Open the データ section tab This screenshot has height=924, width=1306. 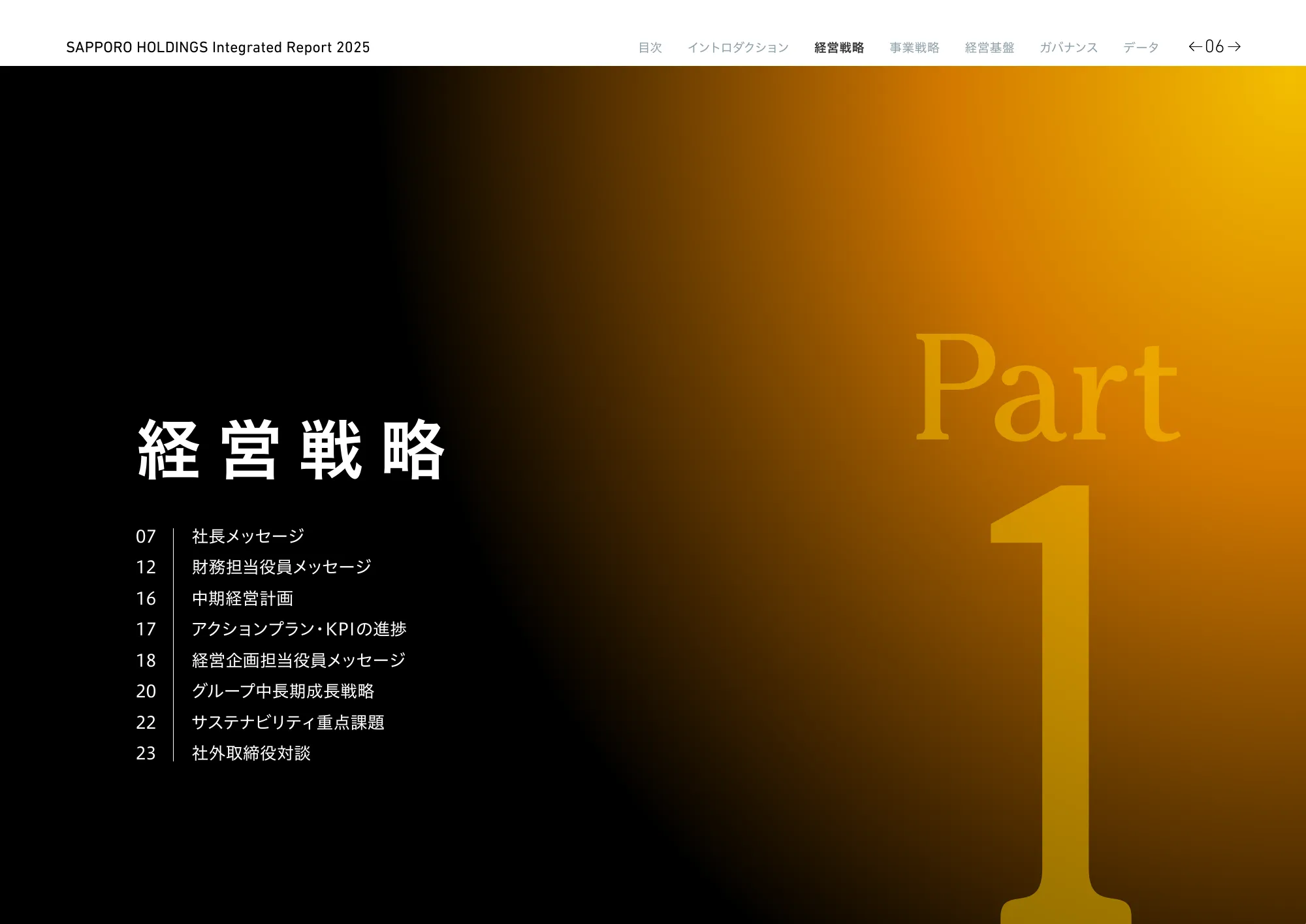1141,48
